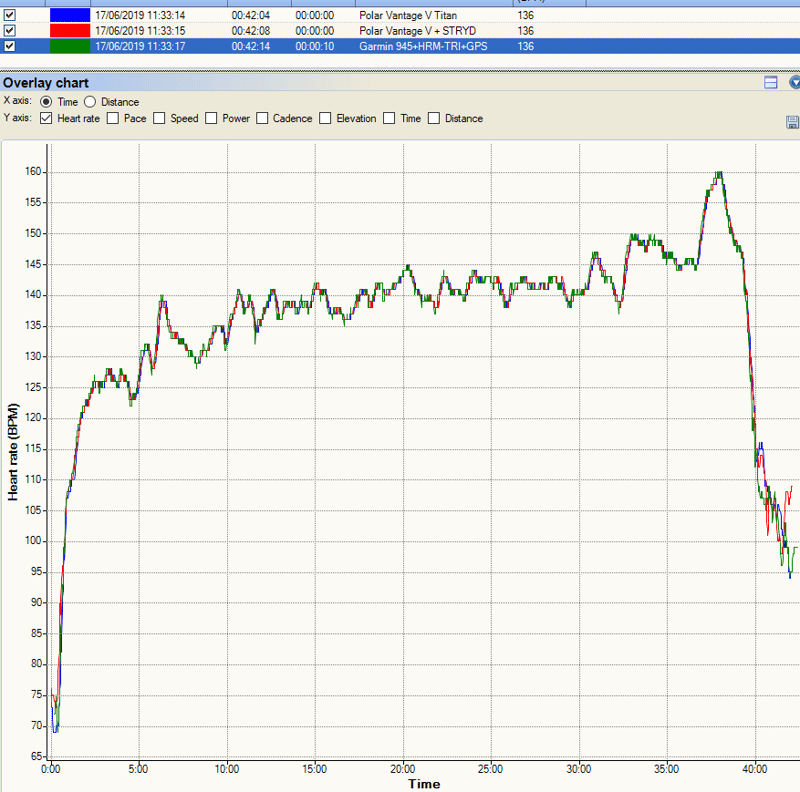Click the heart rate peak near 160 BPM
Viewport: 800px width, 792px height.
point(718,175)
